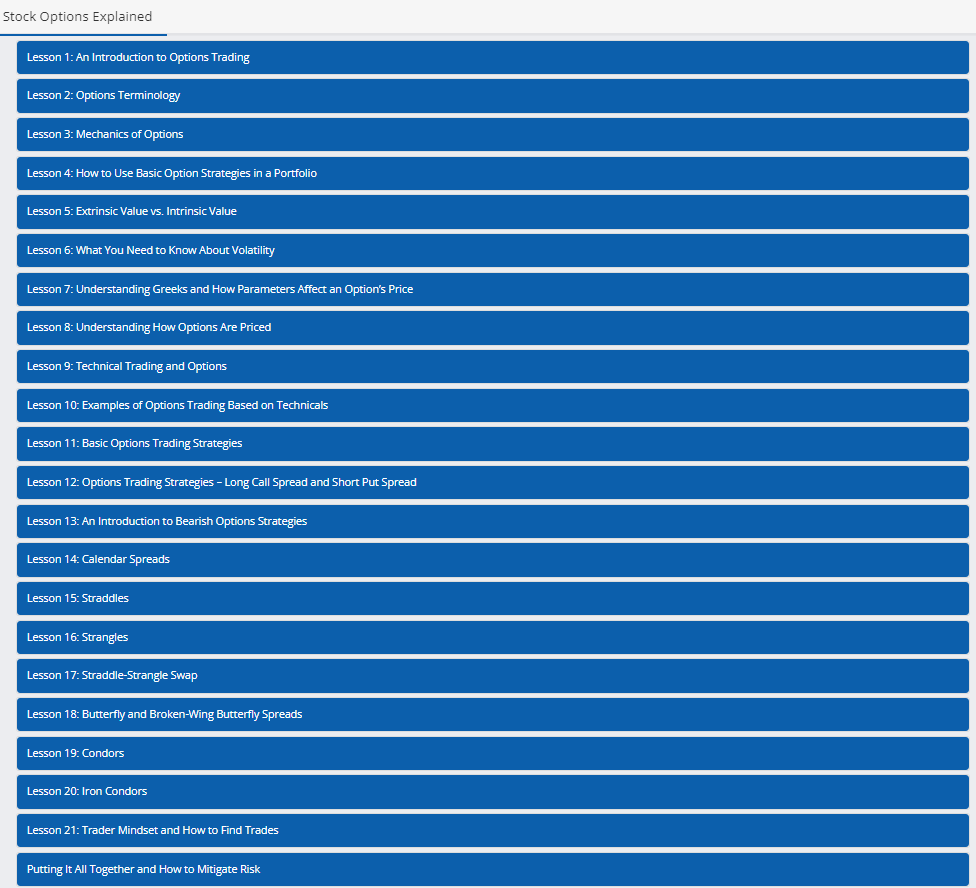Expand Lesson 10: Examples of Options Trading

pyautogui.click(x=492, y=405)
